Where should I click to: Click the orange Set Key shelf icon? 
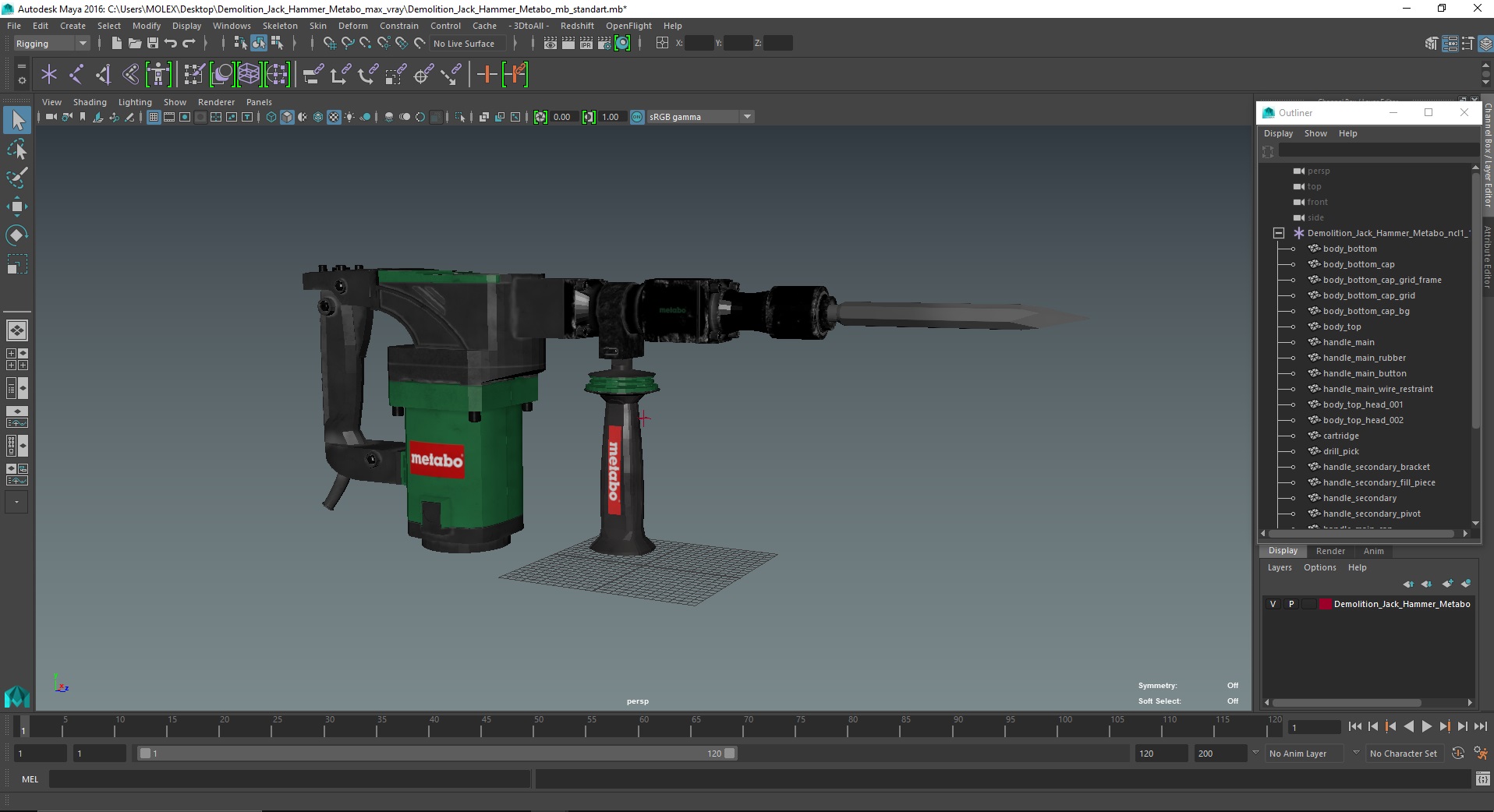[487, 75]
